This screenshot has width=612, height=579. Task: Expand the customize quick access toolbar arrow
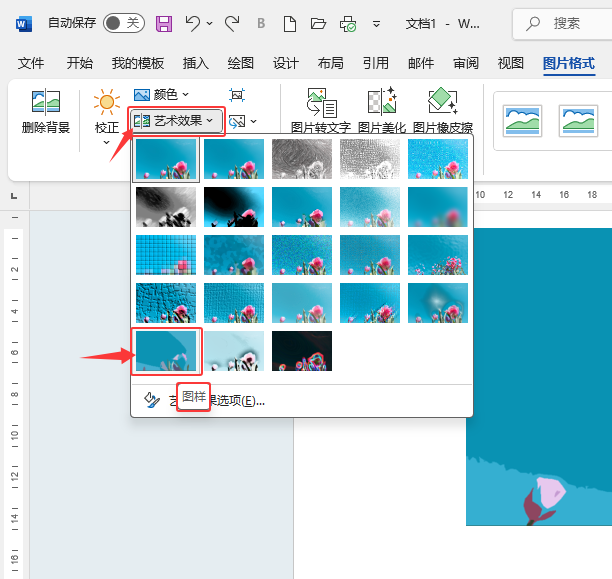point(376,24)
